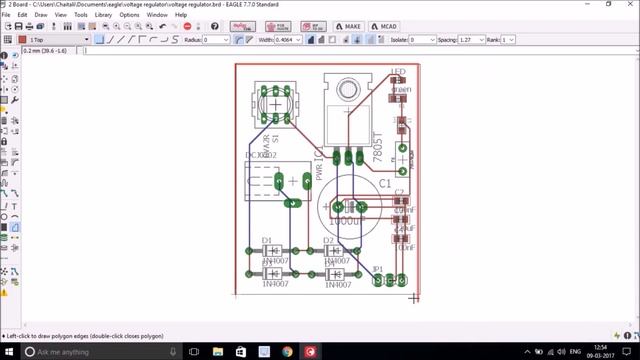Click Task View taskbar icon
Viewport: 640px width, 360px height.
coord(194,351)
